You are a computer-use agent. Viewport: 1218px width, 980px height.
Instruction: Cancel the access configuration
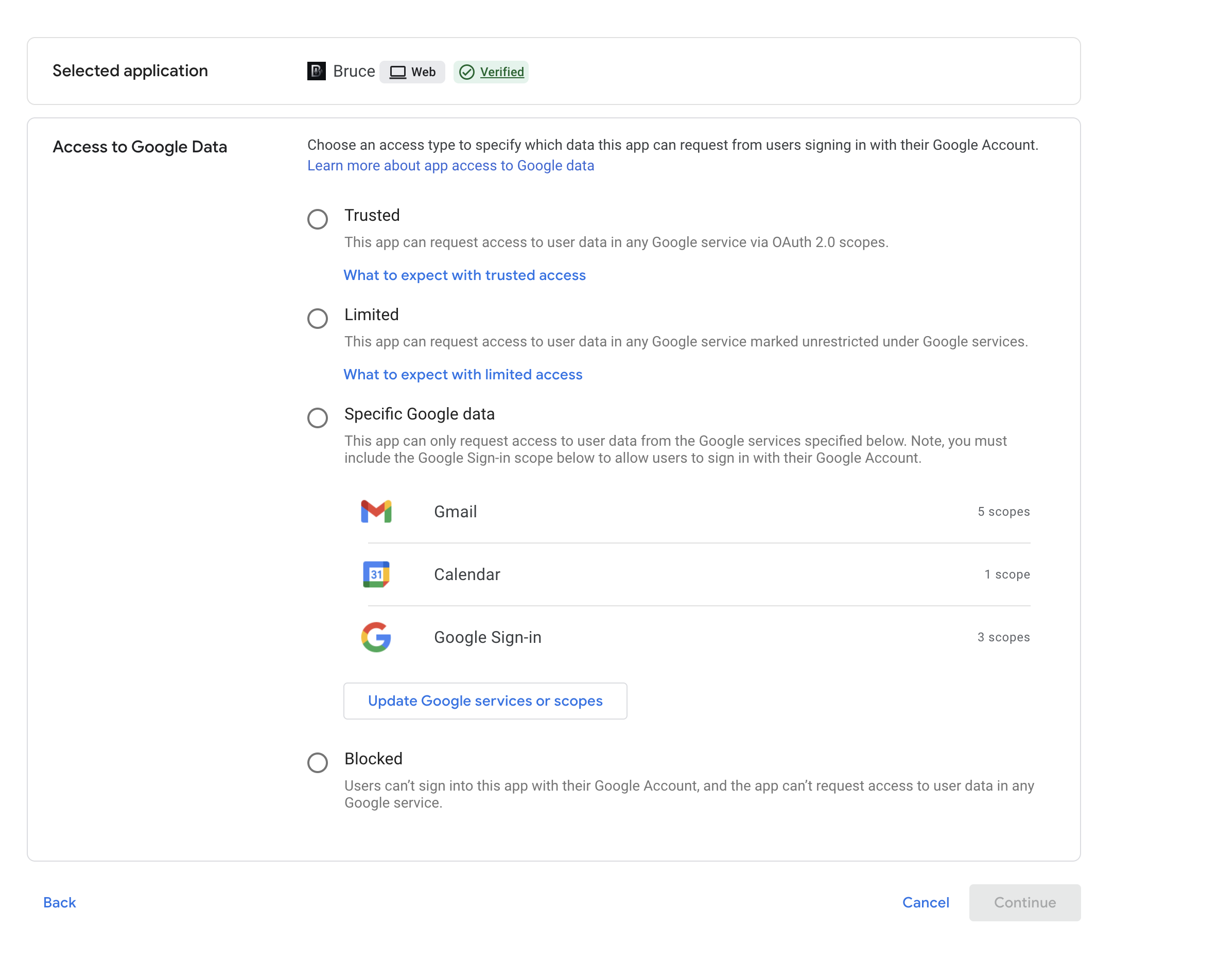pos(926,903)
